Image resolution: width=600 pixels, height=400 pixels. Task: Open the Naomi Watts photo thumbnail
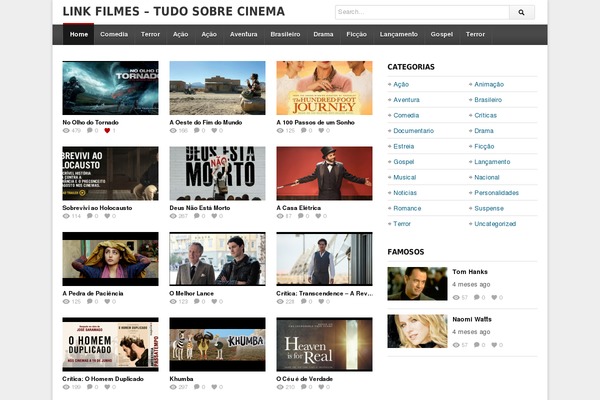click(417, 331)
